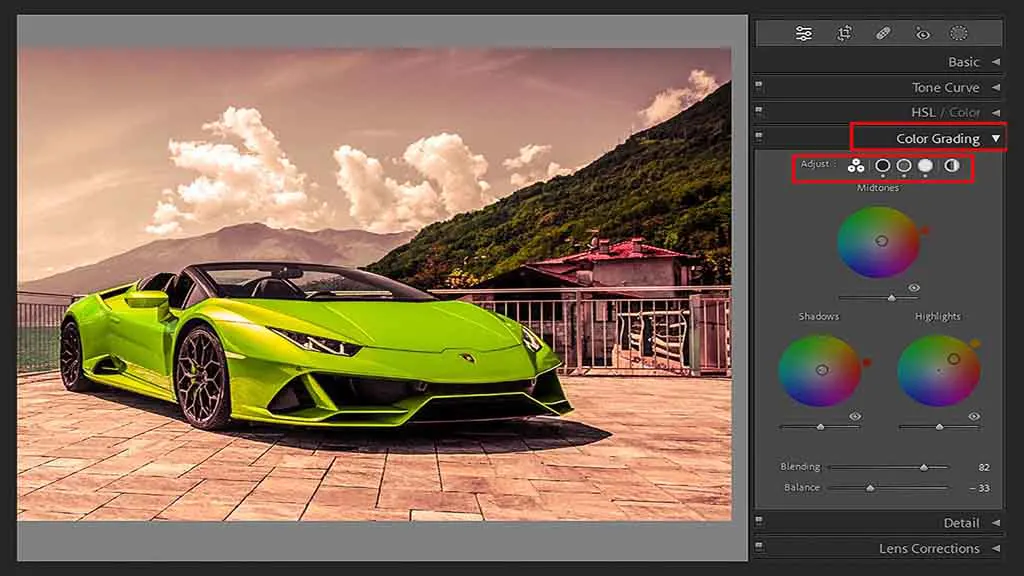Click the Balance slider handle
The width and height of the screenshot is (1024, 576).
(870, 488)
